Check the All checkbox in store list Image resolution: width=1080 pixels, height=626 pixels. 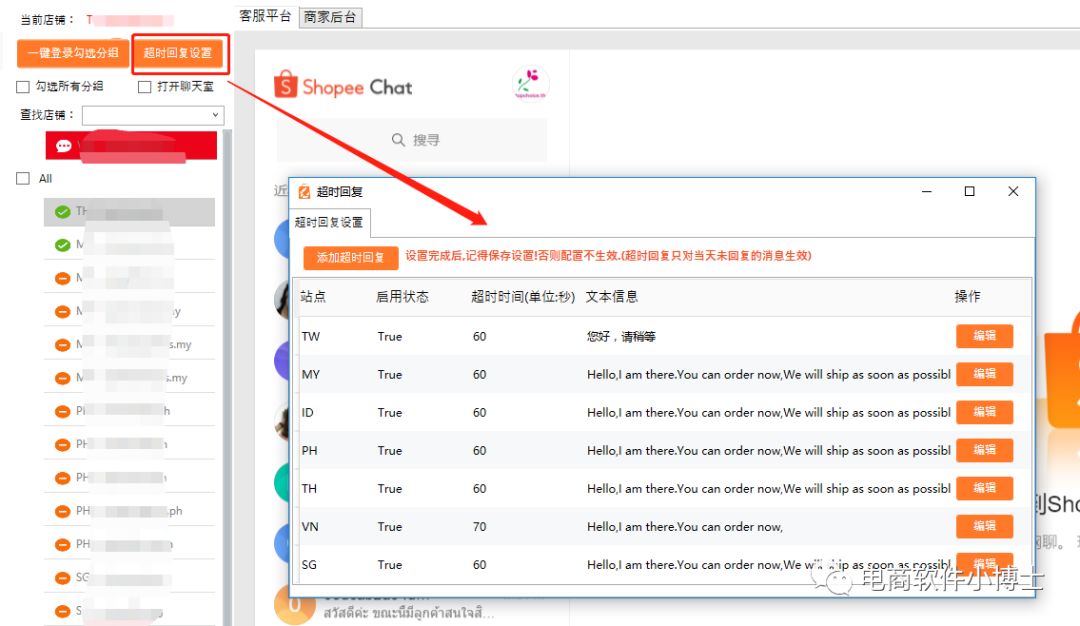23,178
